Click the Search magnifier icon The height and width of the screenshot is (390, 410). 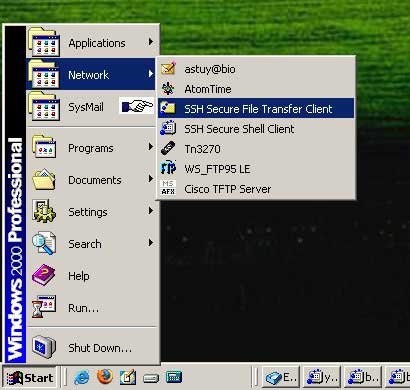pos(44,243)
